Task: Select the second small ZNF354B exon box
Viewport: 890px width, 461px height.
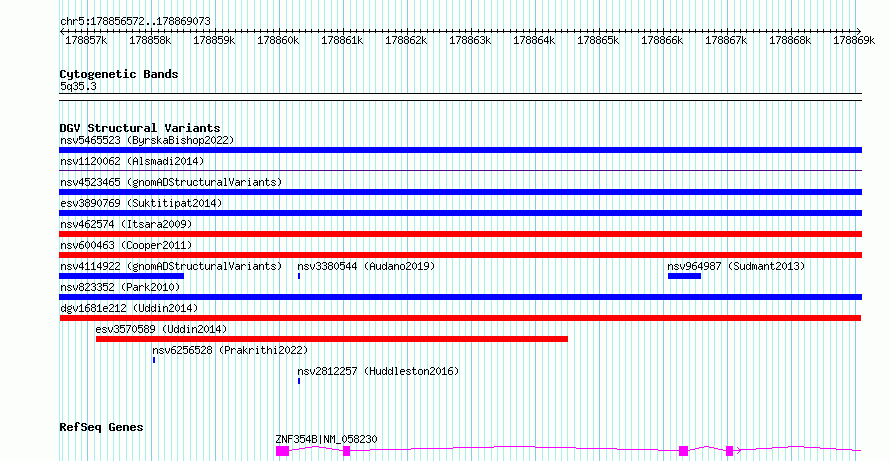Action: 347,451
